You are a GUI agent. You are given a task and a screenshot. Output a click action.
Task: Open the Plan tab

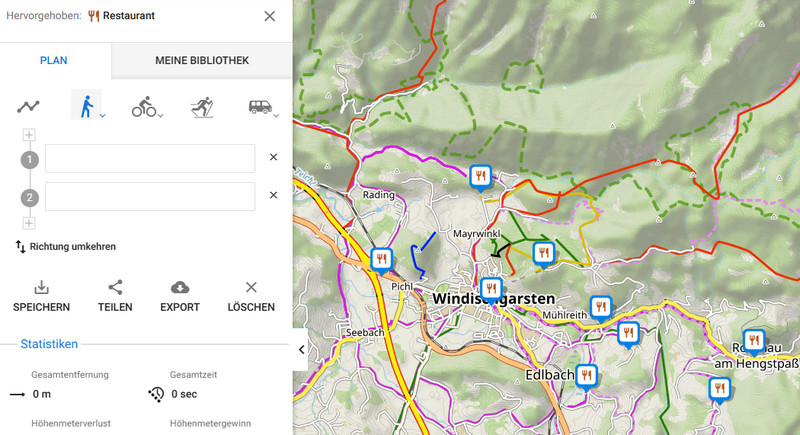pos(54,60)
